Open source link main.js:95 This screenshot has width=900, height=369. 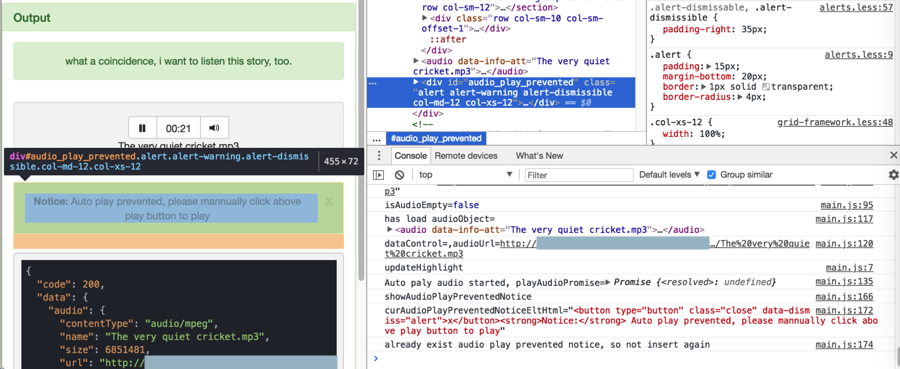click(x=847, y=205)
